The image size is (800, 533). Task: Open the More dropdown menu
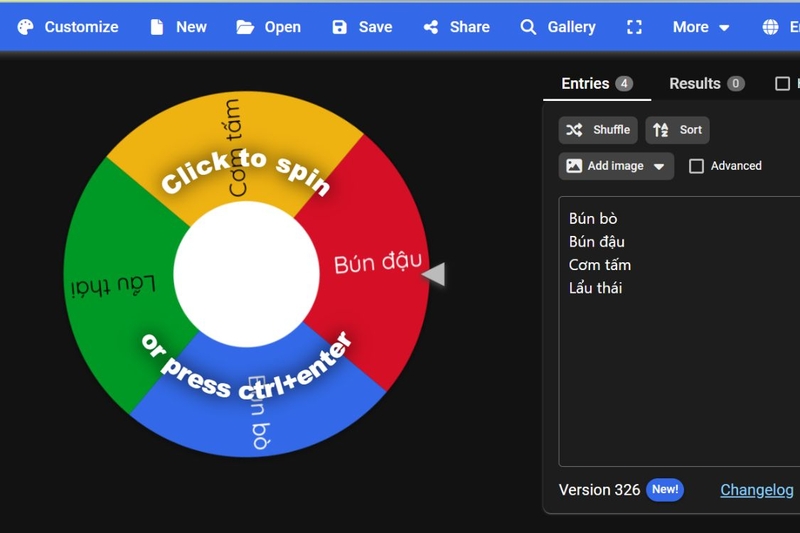point(701,27)
